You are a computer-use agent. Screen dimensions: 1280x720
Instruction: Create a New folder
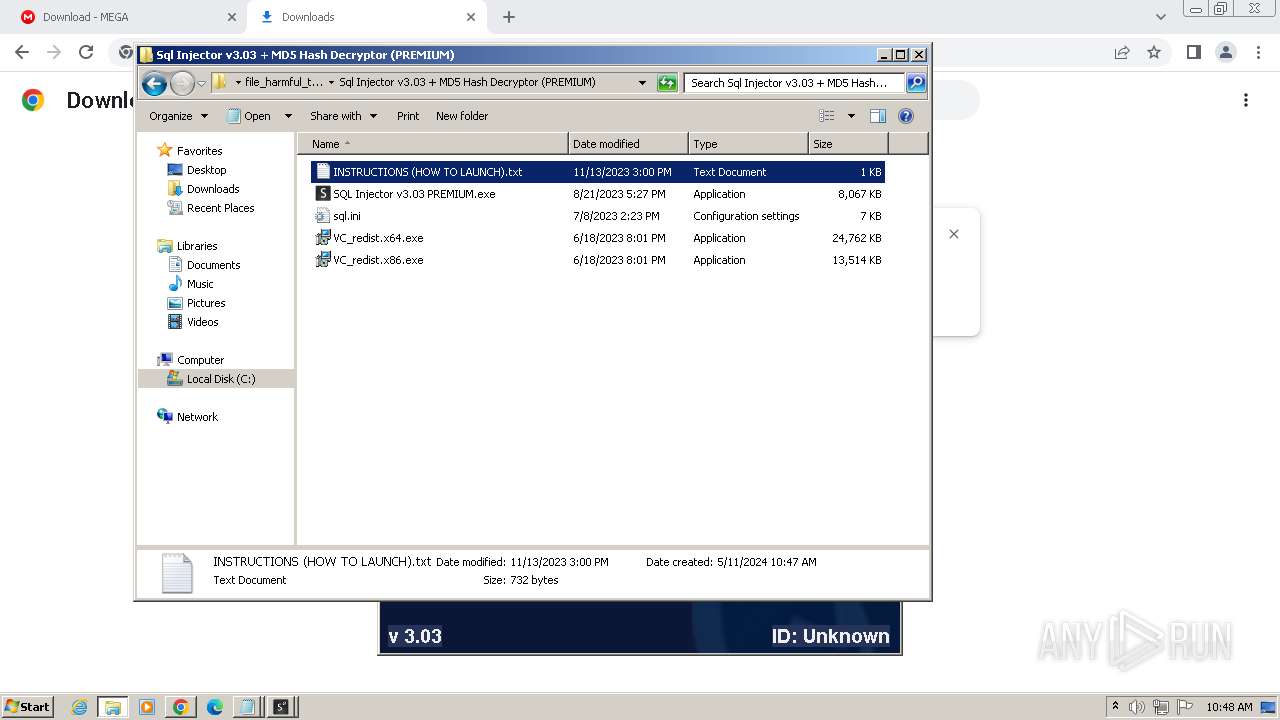coord(462,116)
